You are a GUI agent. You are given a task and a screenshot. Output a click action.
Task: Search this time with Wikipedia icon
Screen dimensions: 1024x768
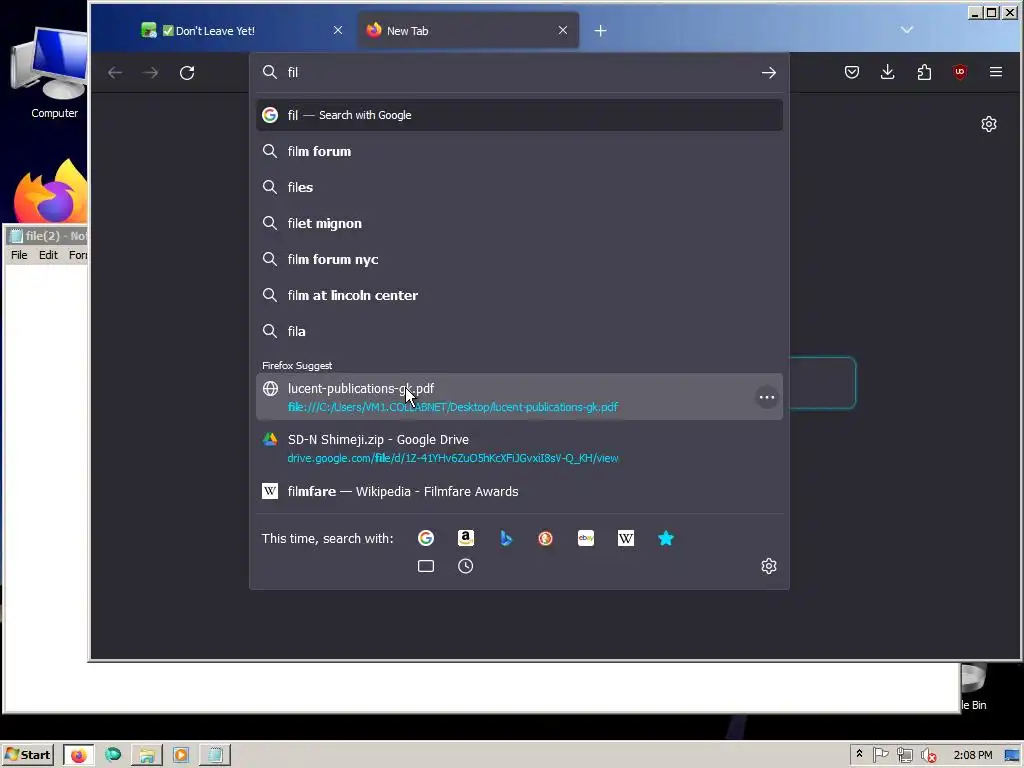coord(626,538)
